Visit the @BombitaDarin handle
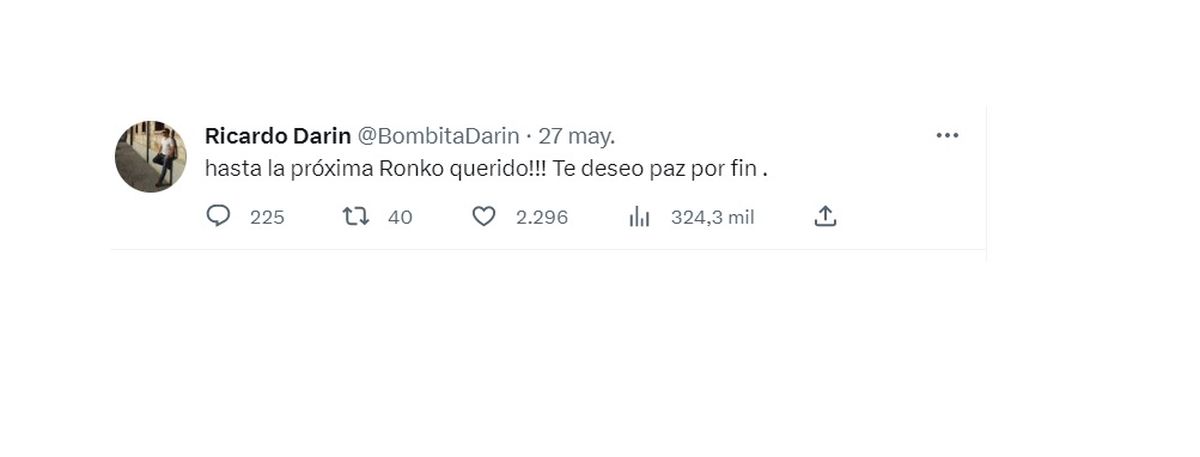The image size is (1200, 457). click(x=438, y=136)
